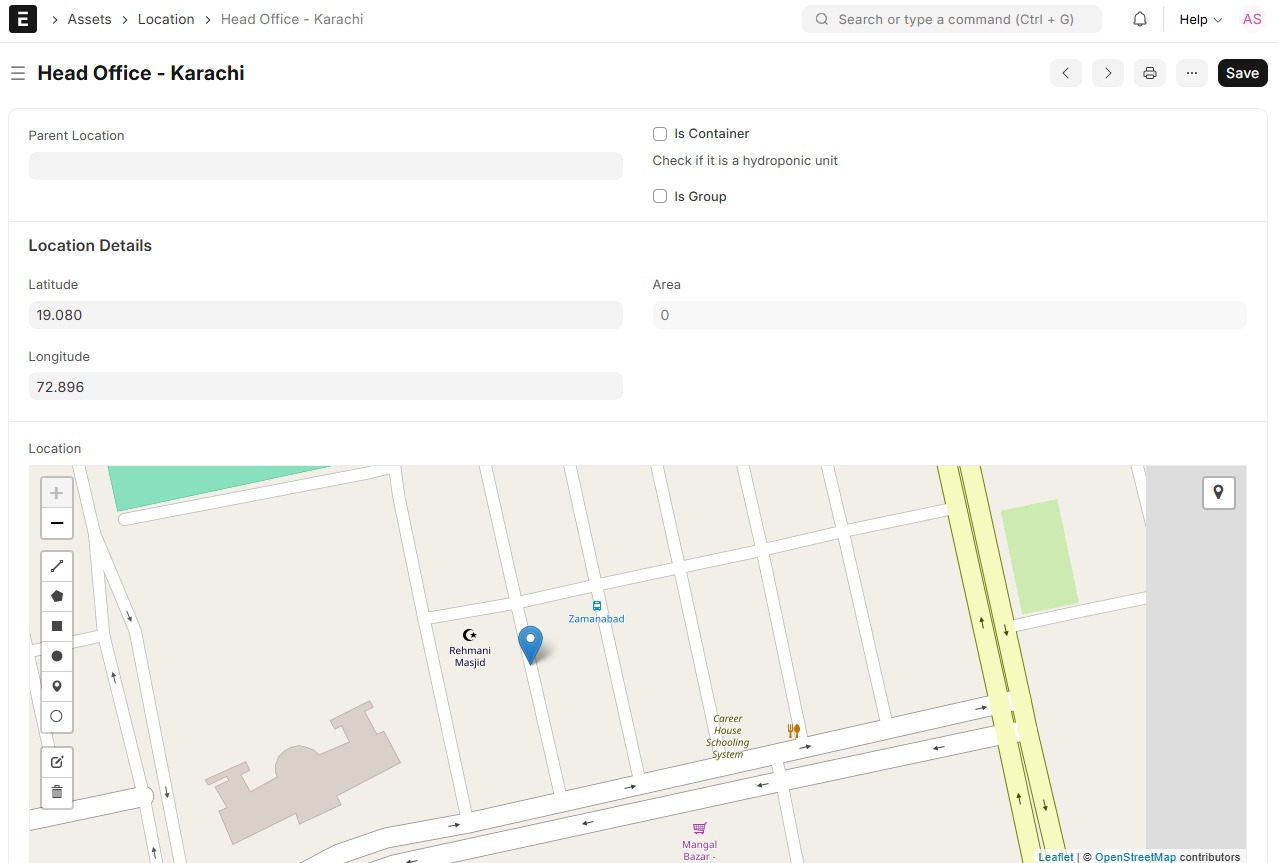Screen dimensions: 1278x863
Task: Select the place marker tool
Action: pyautogui.click(x=56, y=685)
